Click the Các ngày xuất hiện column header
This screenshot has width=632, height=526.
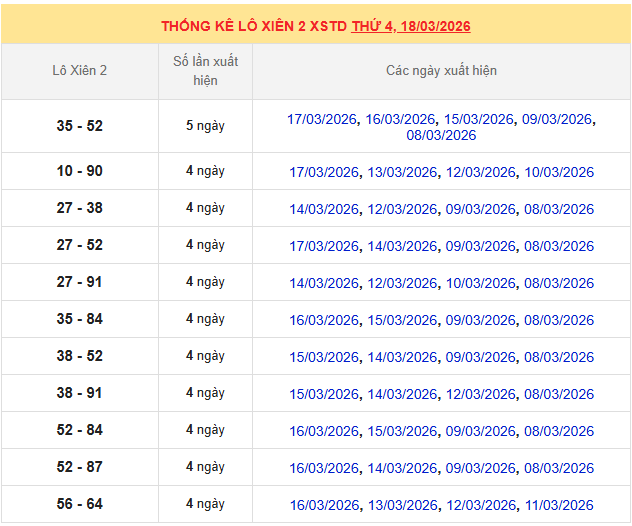pos(441,71)
